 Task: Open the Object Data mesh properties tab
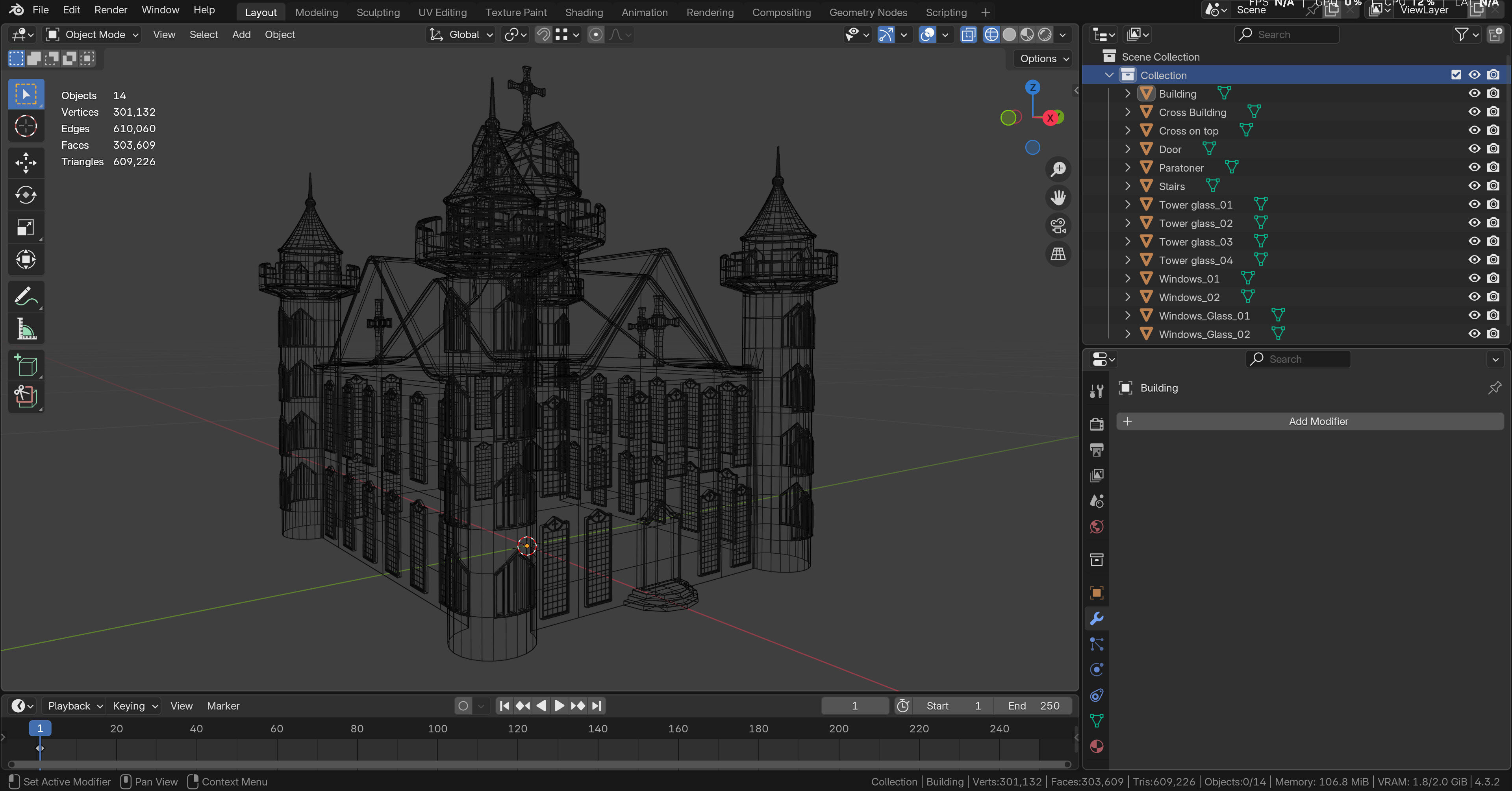coord(1097,721)
